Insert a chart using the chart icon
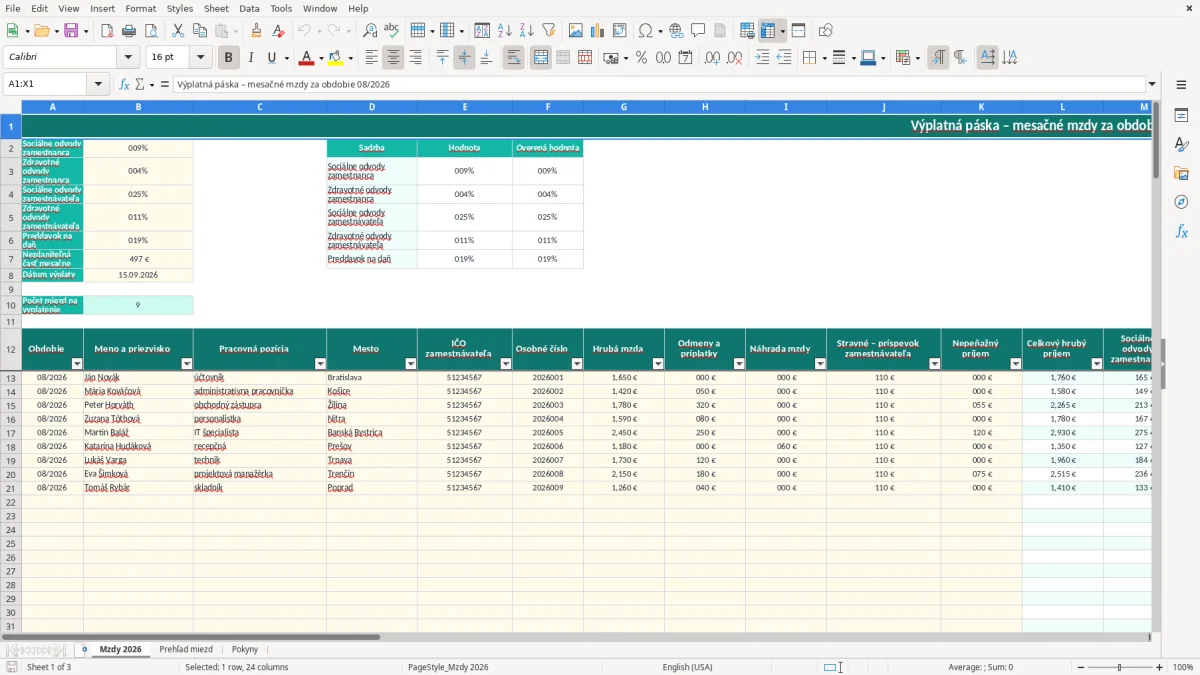The width and height of the screenshot is (1200, 675). (598, 31)
